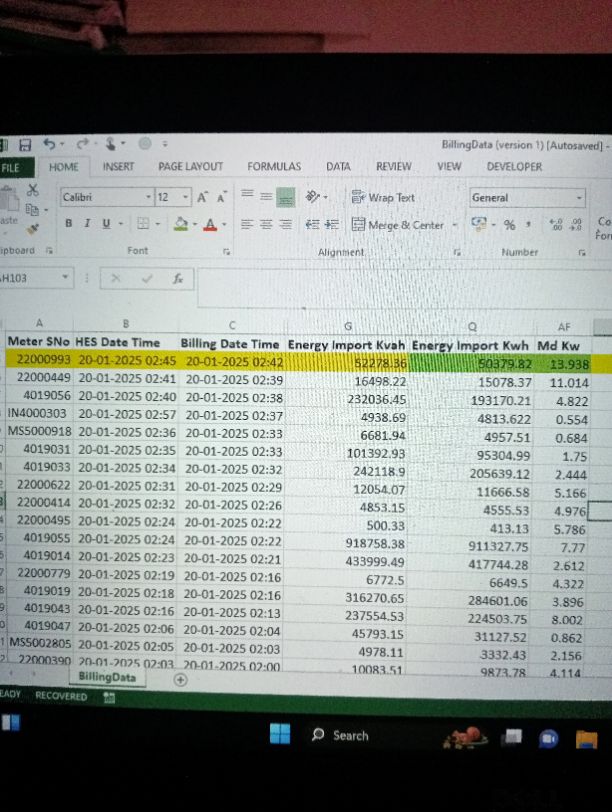Click the Undo arrow icon

point(50,143)
